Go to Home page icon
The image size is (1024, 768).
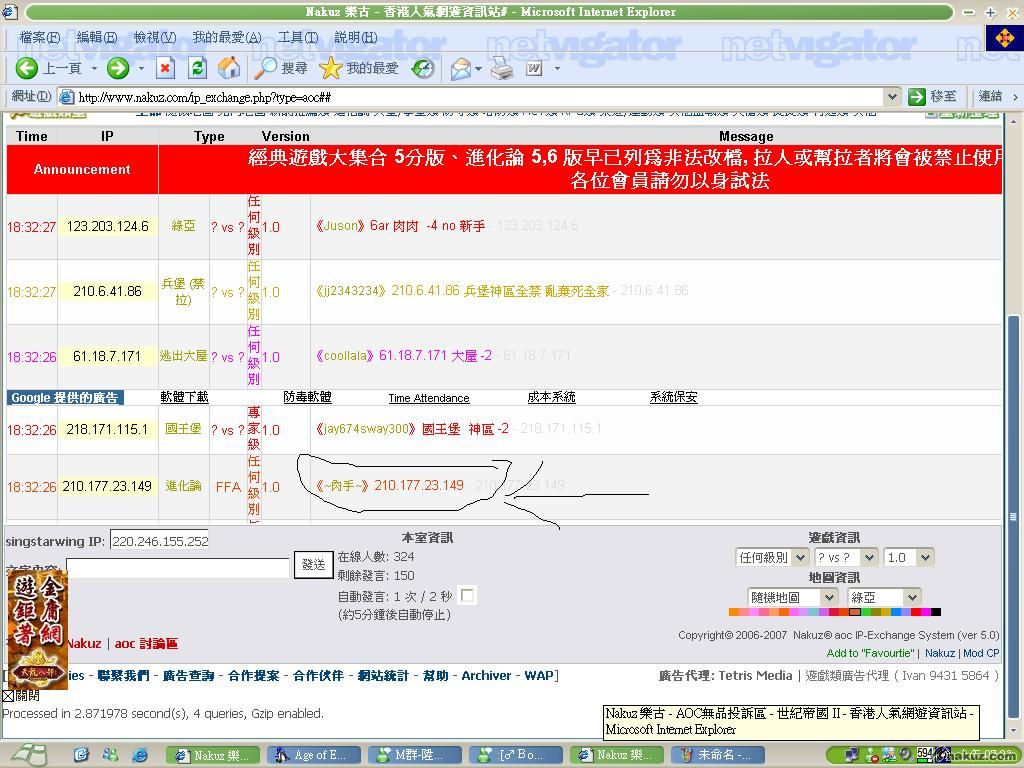pyautogui.click(x=229, y=68)
